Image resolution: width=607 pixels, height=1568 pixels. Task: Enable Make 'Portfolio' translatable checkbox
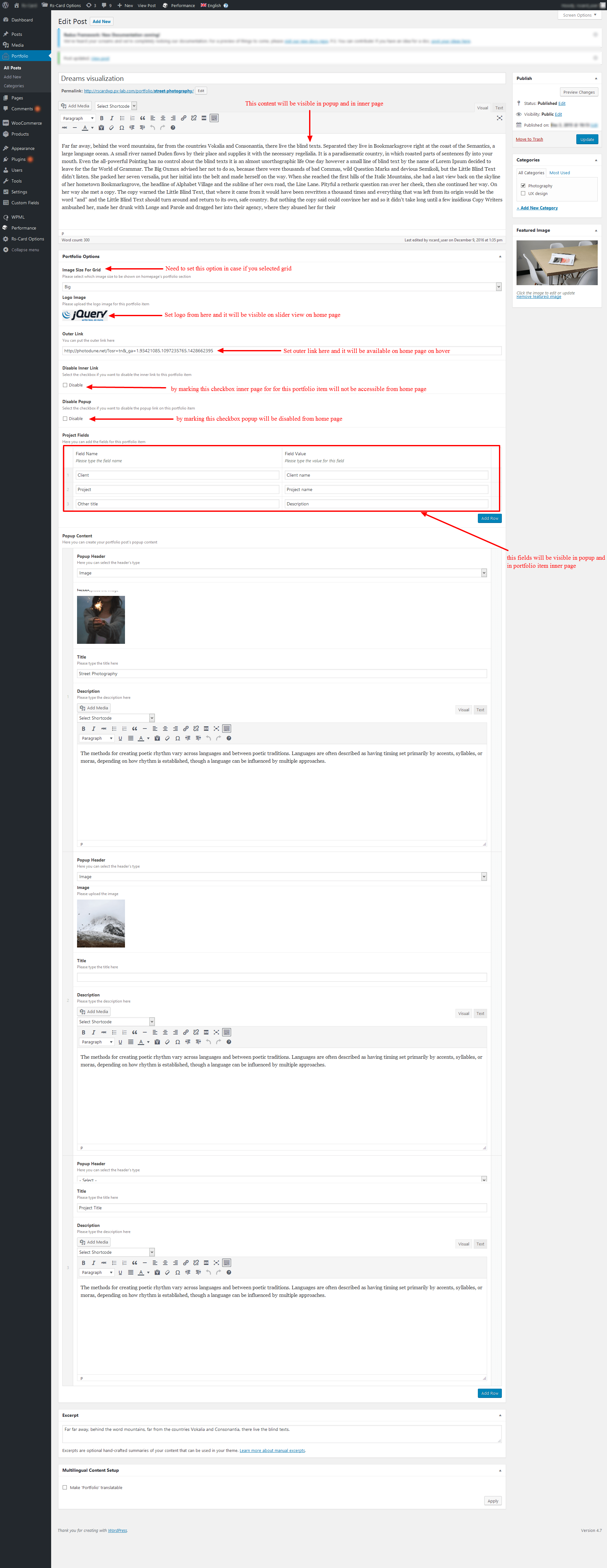[x=65, y=1488]
